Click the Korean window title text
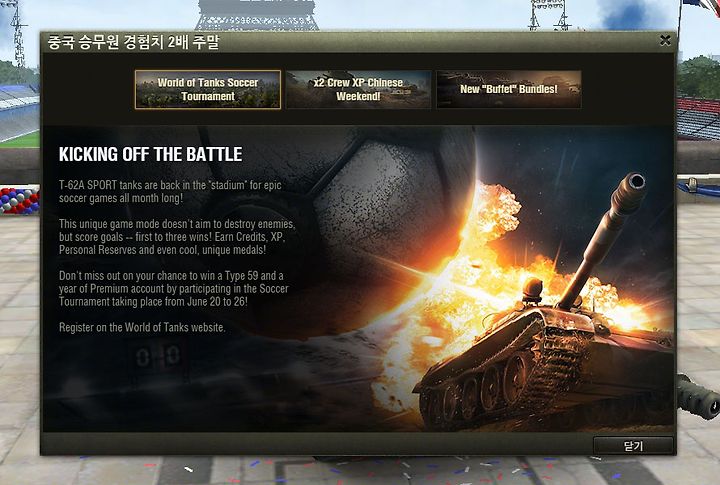Viewport: 720px width, 485px height. click(134, 42)
